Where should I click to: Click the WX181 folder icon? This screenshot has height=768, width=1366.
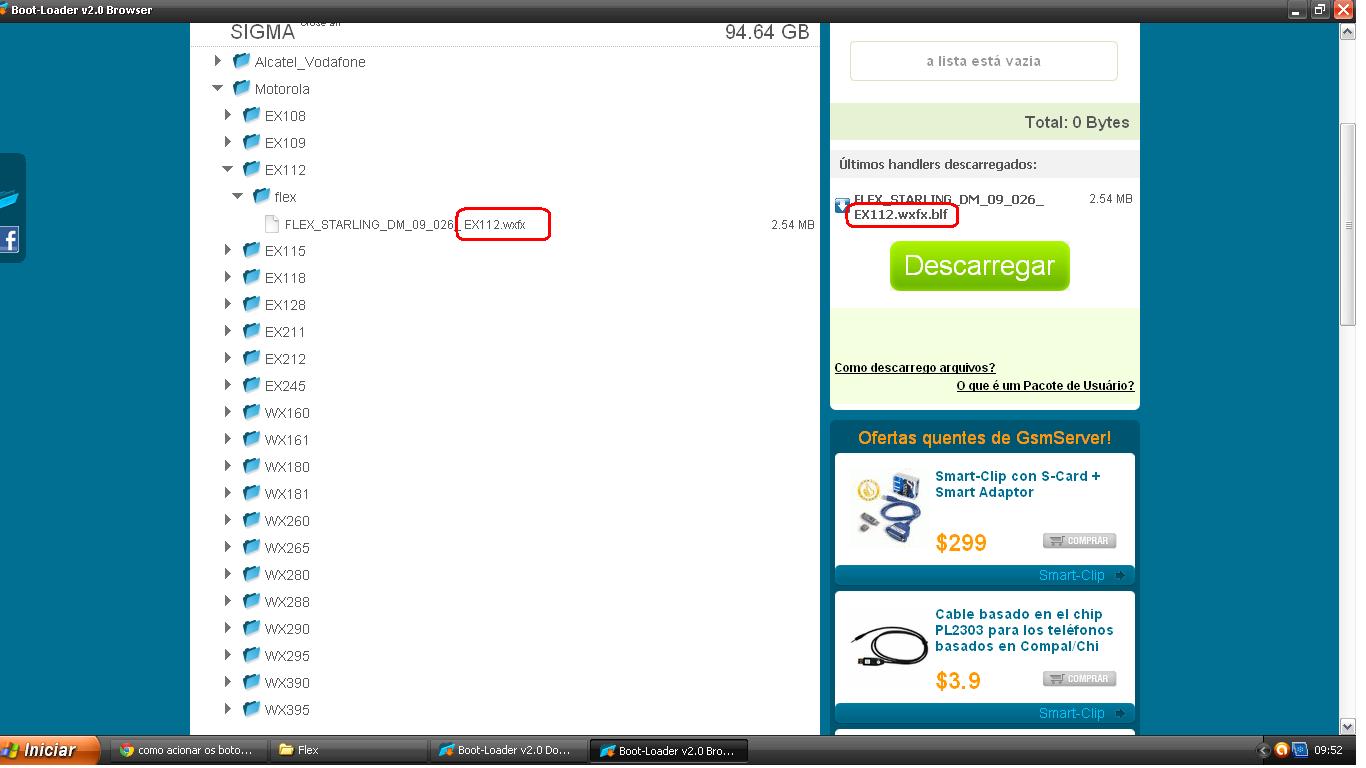[x=252, y=493]
